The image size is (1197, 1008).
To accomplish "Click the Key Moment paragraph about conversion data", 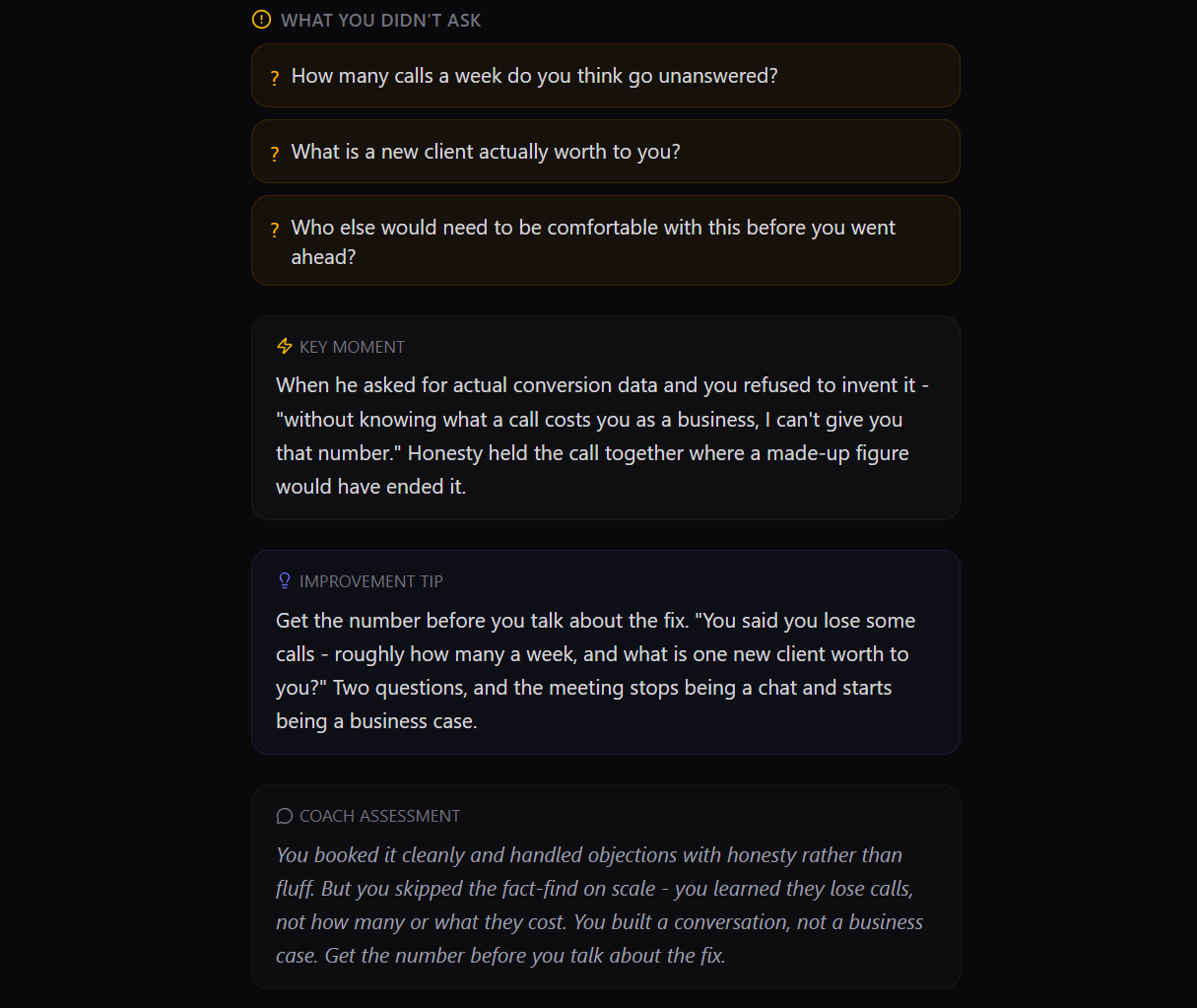I will (x=602, y=436).
